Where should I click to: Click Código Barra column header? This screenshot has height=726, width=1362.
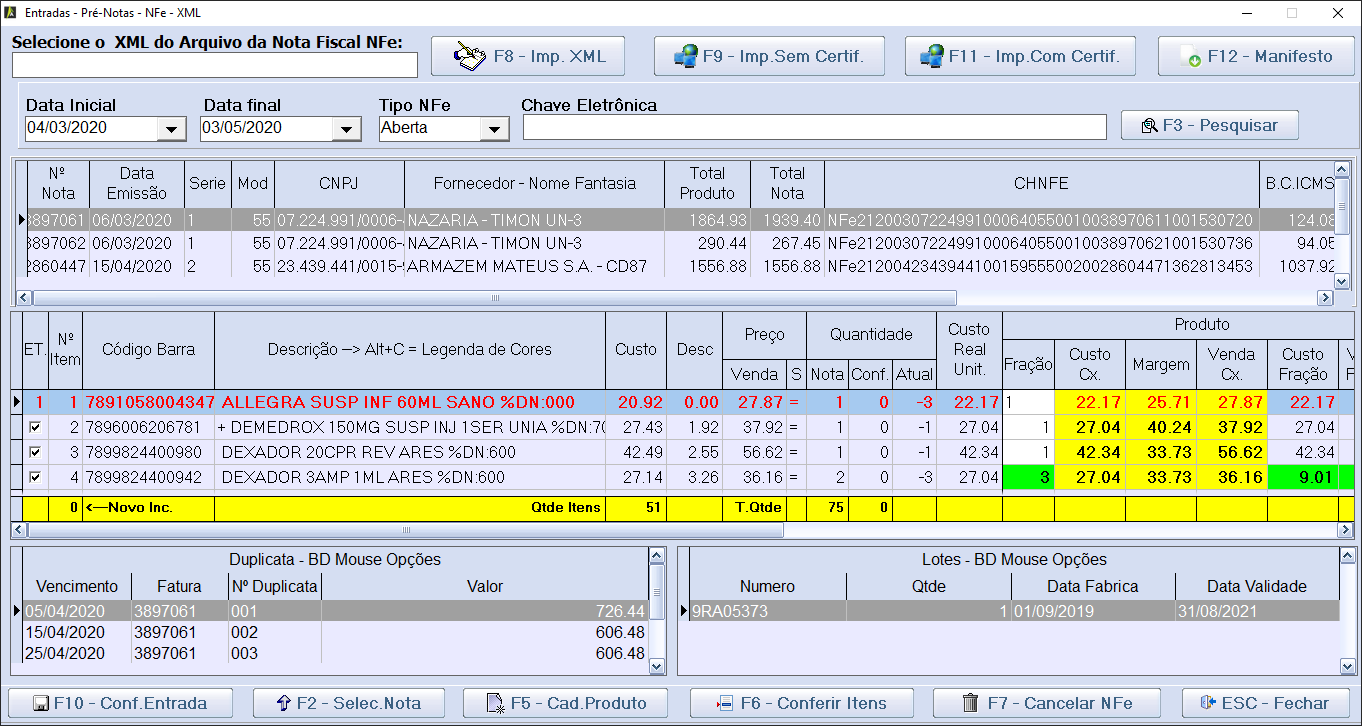click(x=148, y=350)
